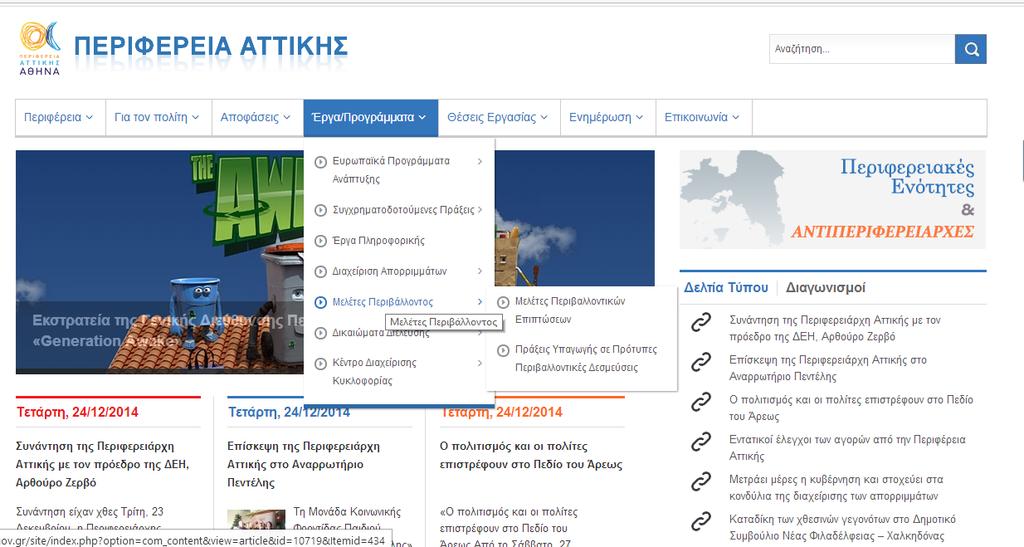Click link icon next to Συνάντηση της Περιφερειάρχη news

701,322
